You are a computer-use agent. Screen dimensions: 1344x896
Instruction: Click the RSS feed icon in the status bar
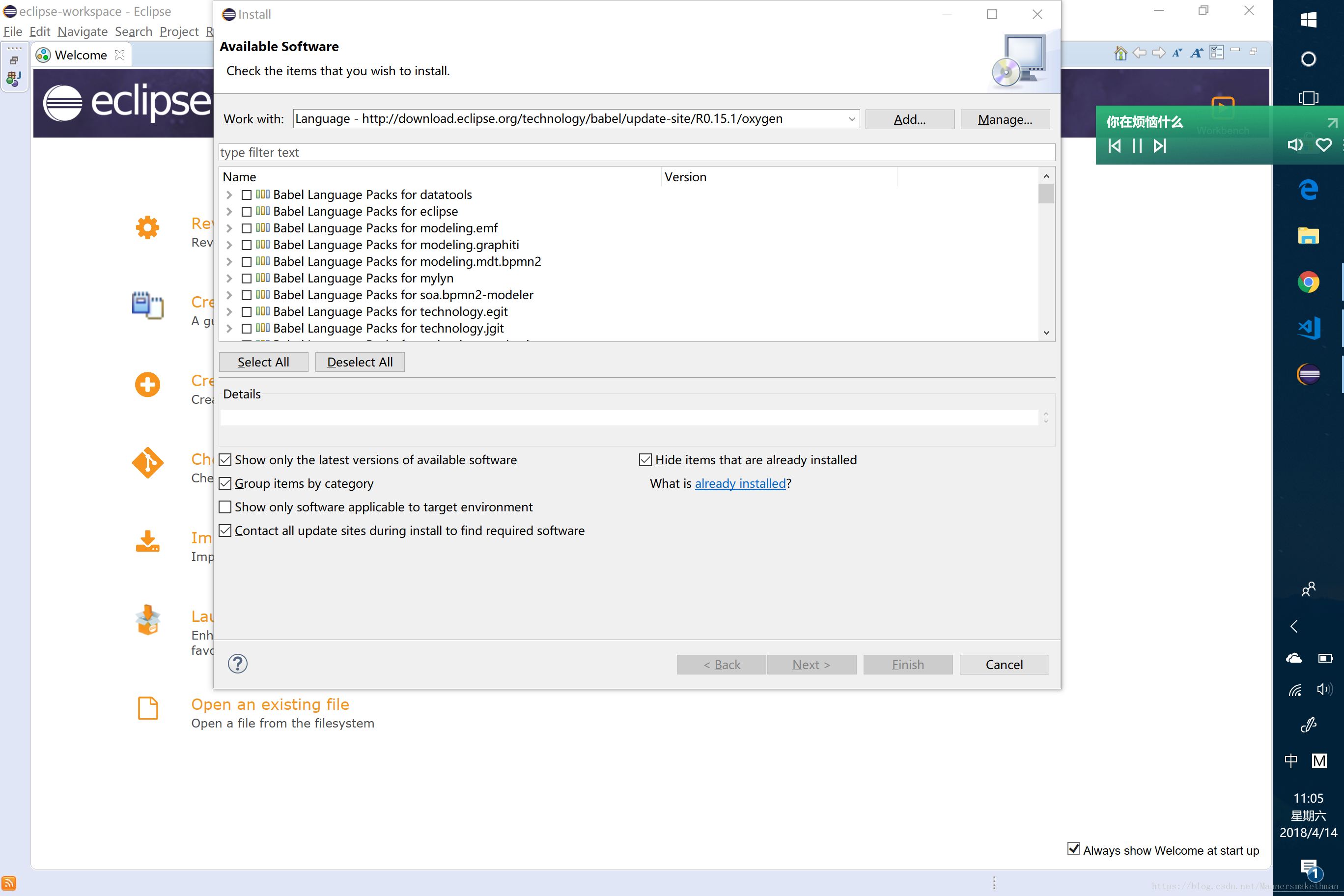pyautogui.click(x=8, y=883)
